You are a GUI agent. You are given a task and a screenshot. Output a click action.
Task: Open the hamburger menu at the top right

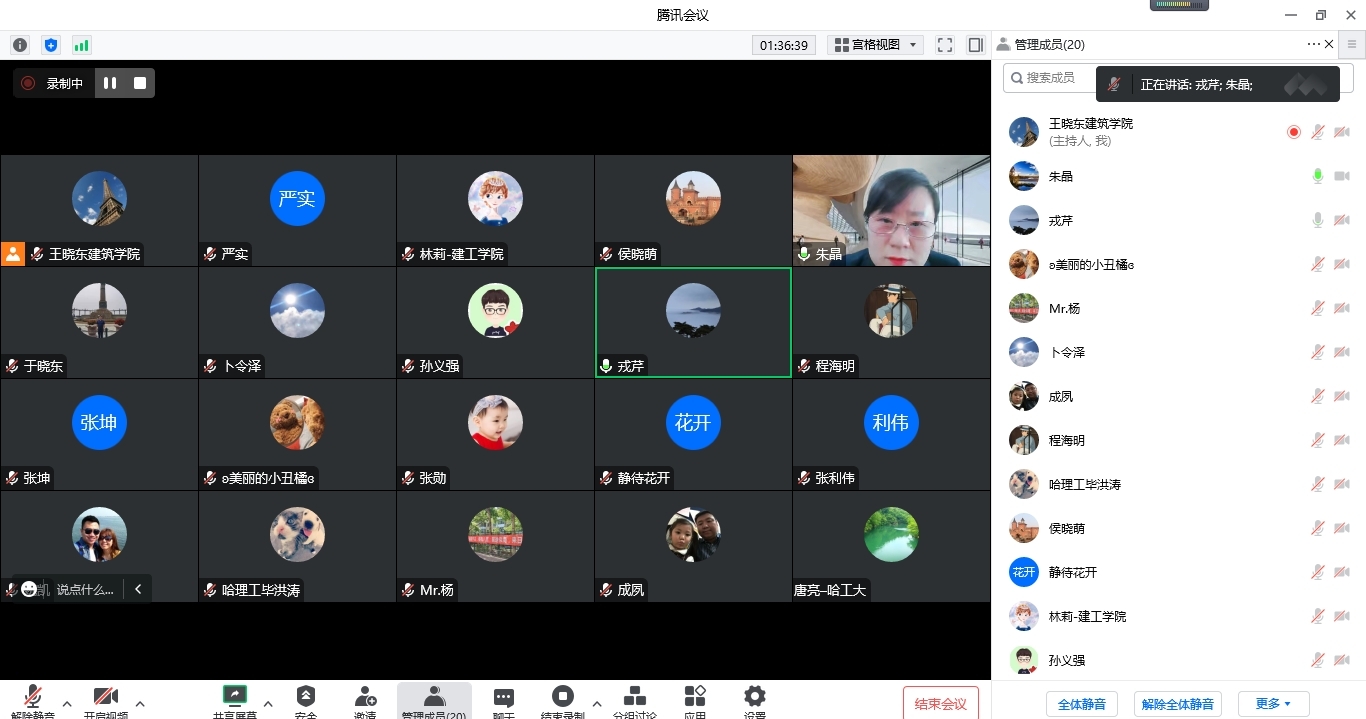[x=1352, y=45]
